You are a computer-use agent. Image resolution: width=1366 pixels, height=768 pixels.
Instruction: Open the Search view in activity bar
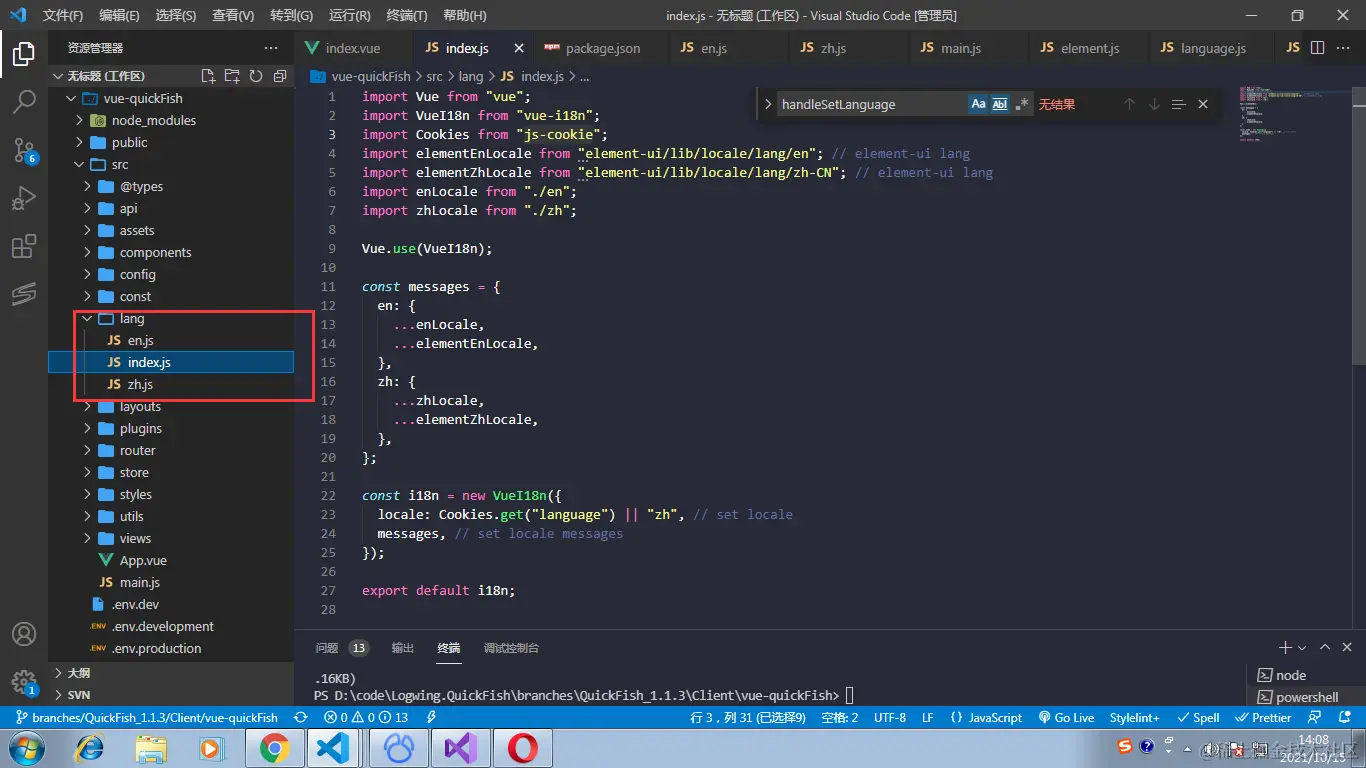pos(24,101)
